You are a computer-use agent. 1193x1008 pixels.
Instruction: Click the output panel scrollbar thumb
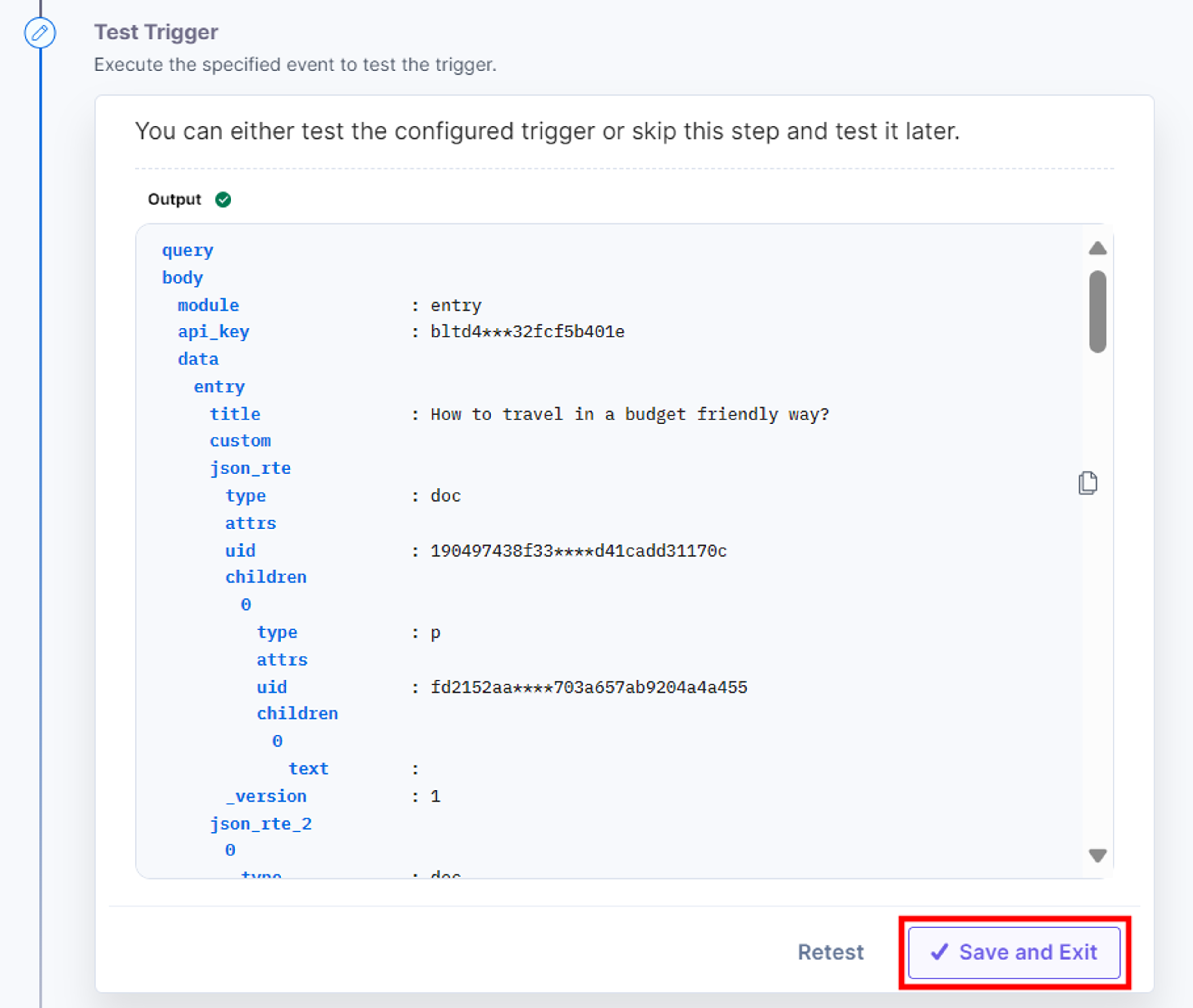tap(1098, 311)
